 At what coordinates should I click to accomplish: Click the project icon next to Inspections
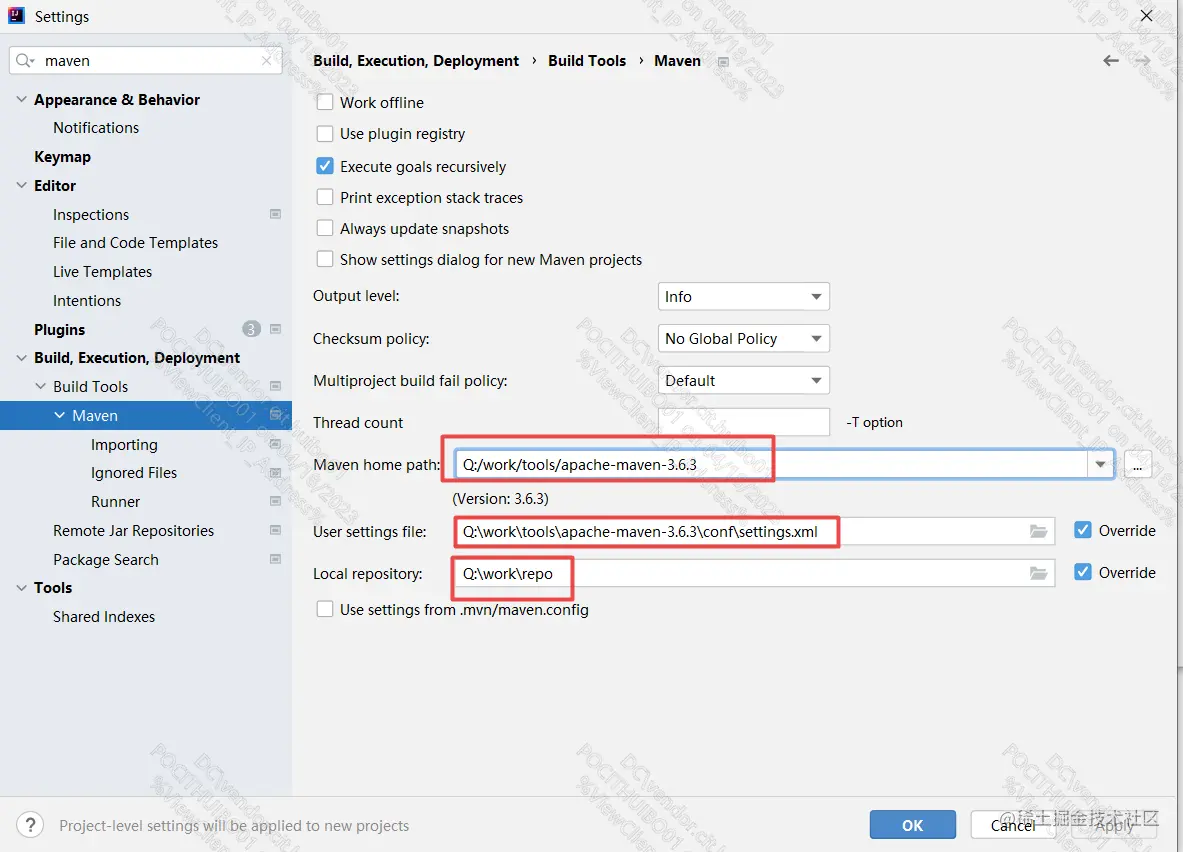coord(275,214)
